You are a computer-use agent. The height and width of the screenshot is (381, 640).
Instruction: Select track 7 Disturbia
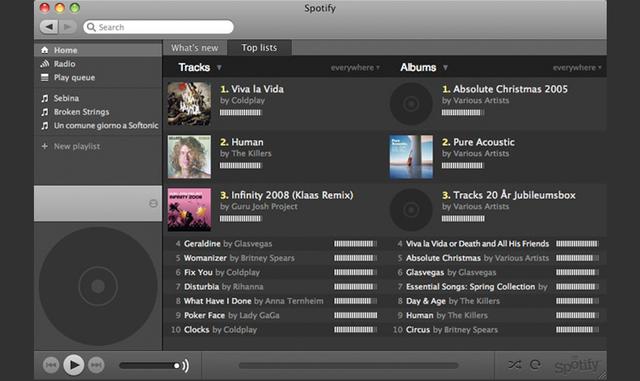click(x=201, y=287)
